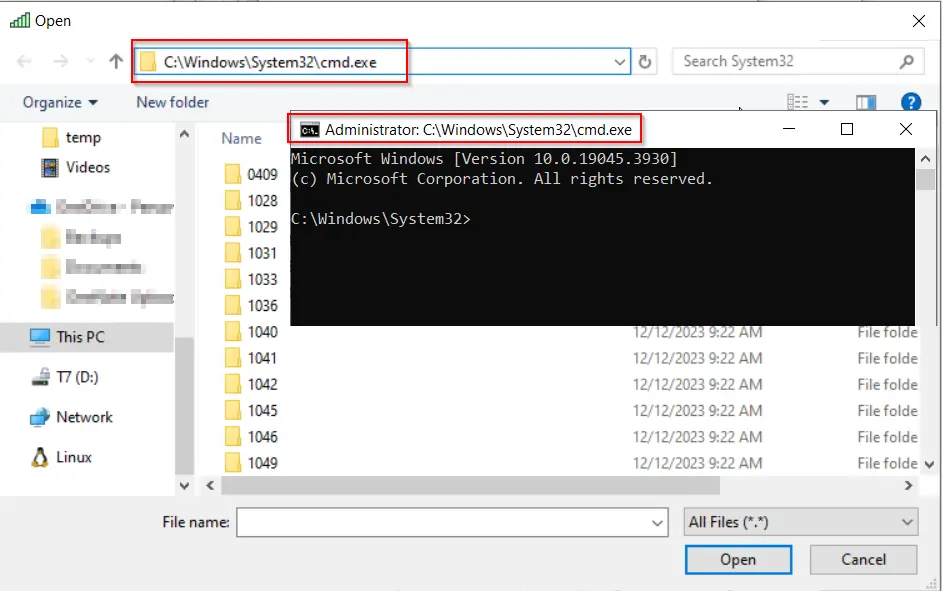This screenshot has width=943, height=591.
Task: Close the Open dialog
Action: pos(918,22)
